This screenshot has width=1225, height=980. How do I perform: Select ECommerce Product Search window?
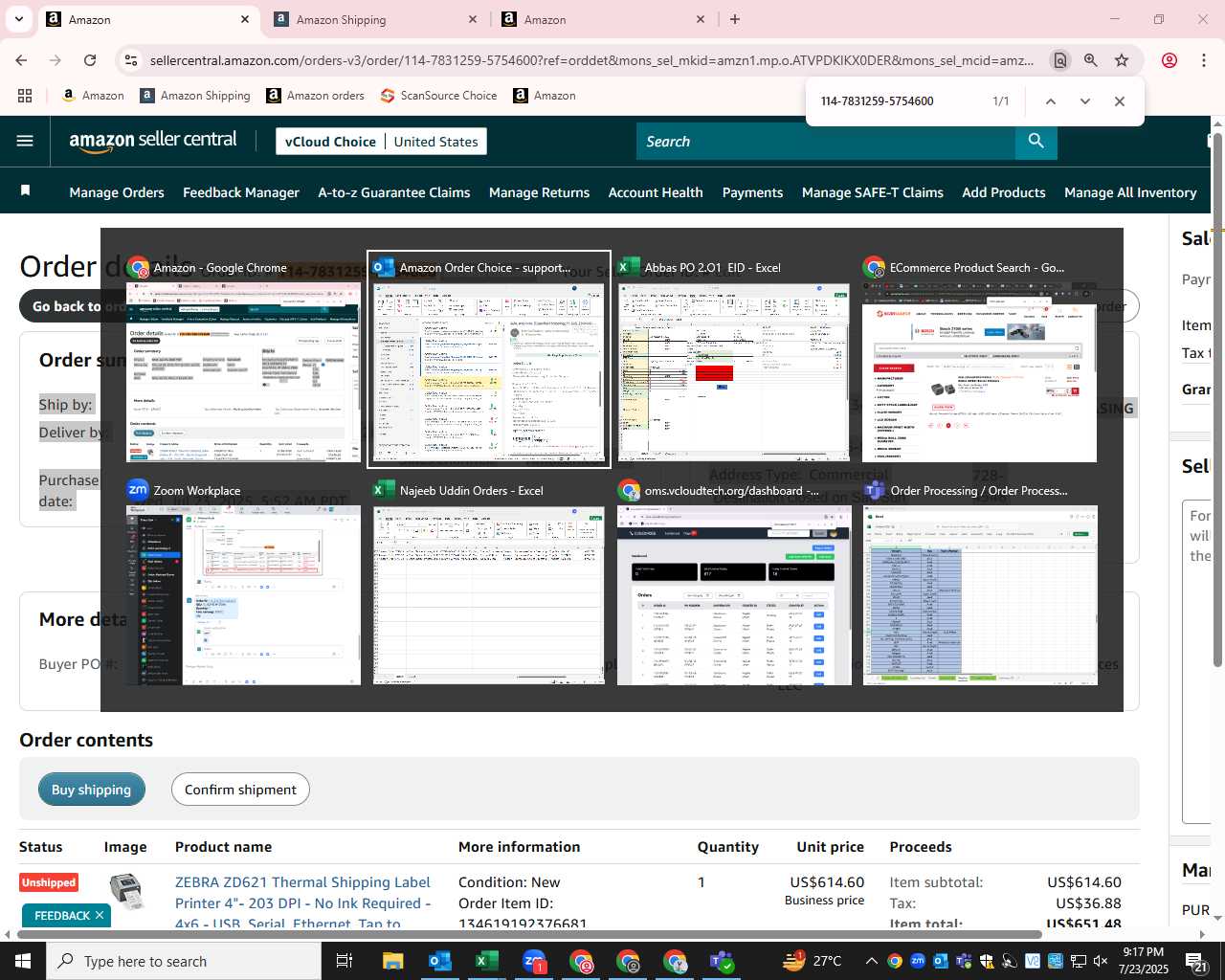(x=979, y=360)
